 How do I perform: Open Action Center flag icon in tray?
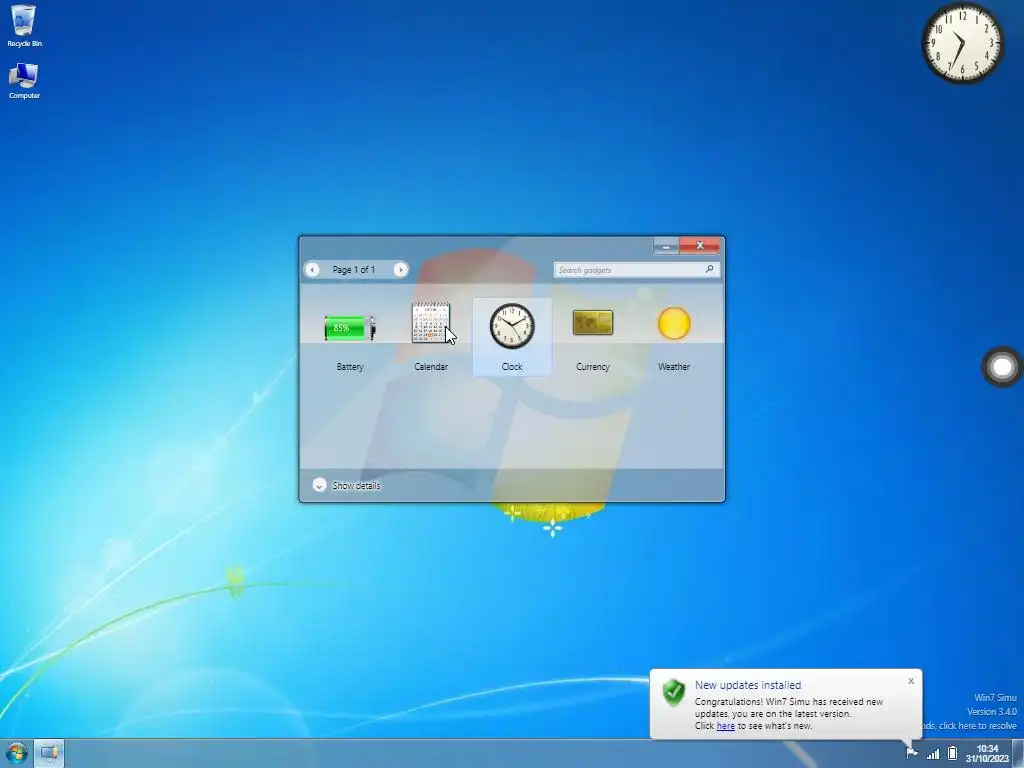pyautogui.click(x=912, y=753)
